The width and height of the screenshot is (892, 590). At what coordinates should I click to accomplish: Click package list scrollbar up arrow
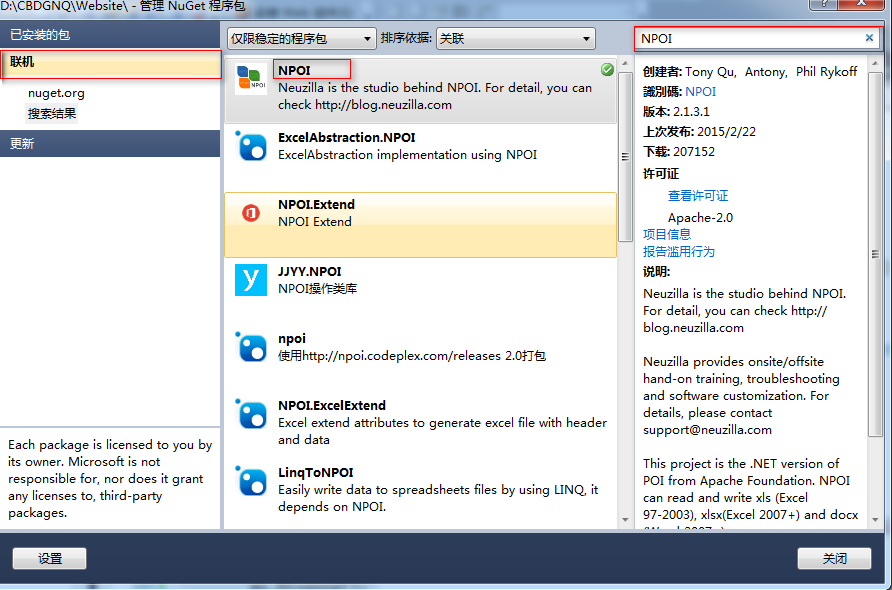(x=625, y=63)
